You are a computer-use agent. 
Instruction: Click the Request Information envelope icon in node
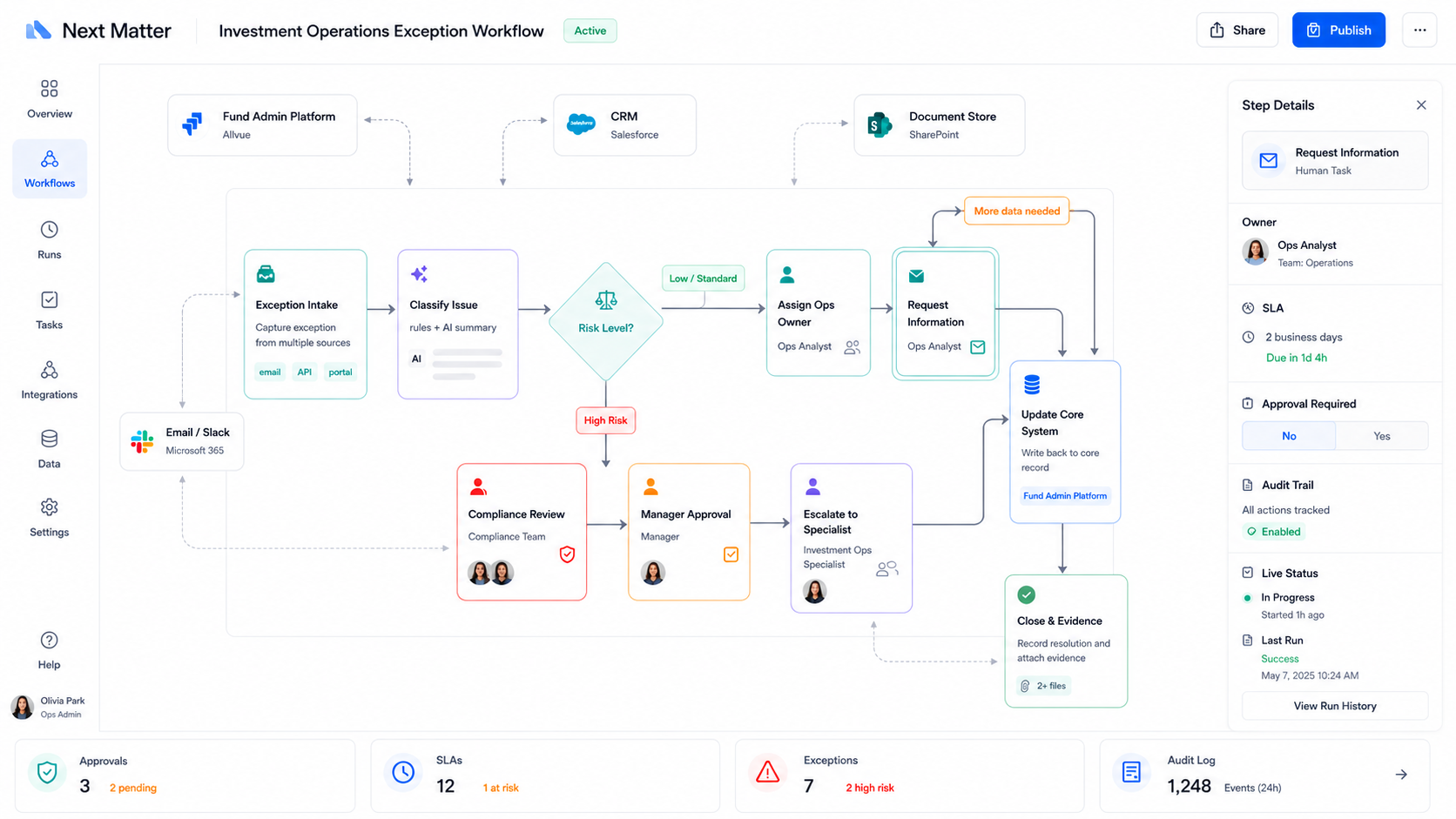coord(916,276)
